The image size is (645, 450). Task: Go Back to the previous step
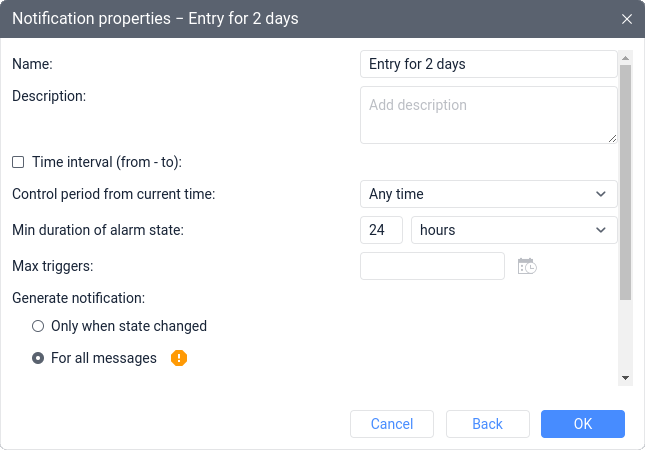[487, 424]
